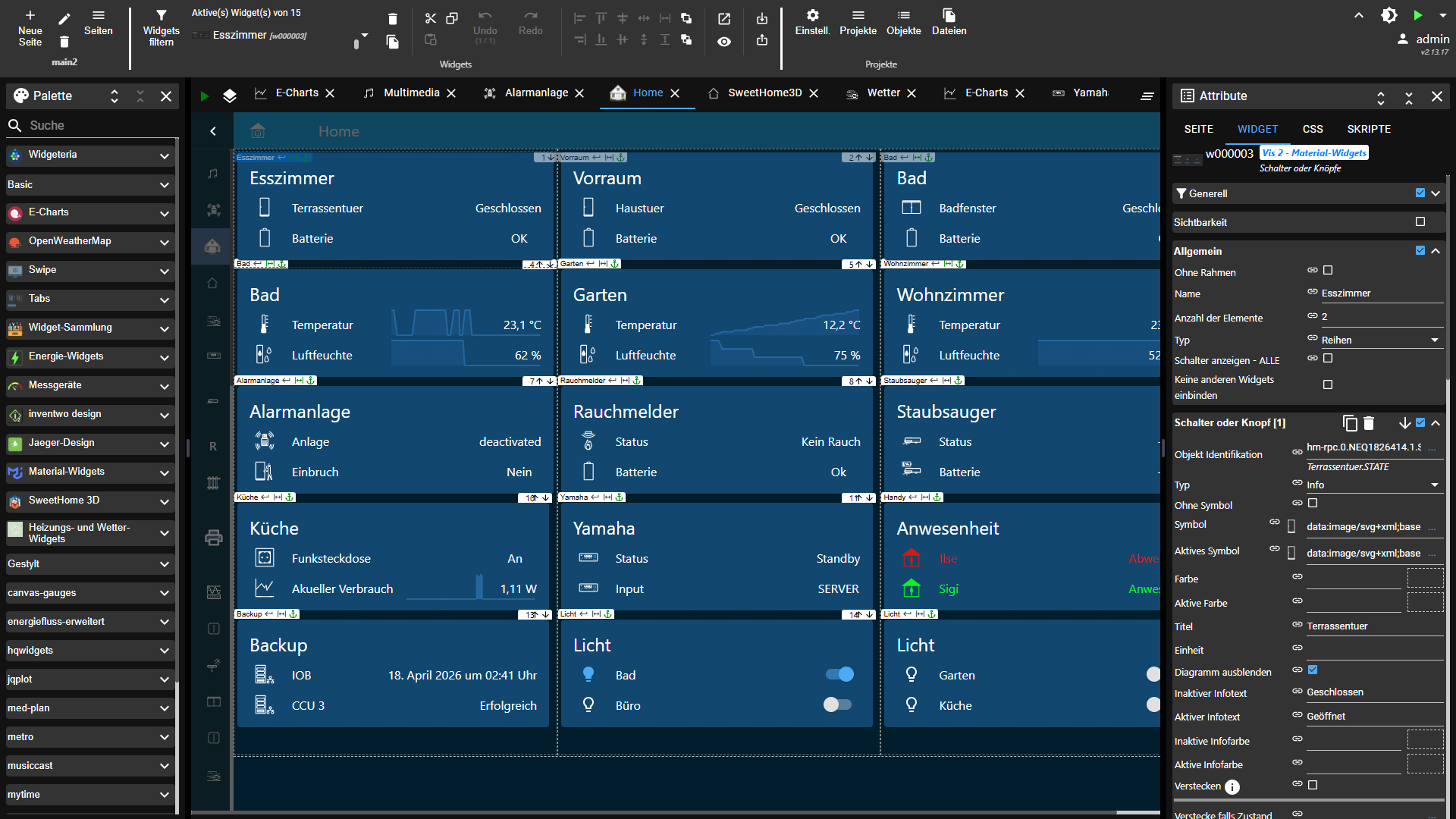The height and width of the screenshot is (819, 1456).
Task: Run the project with the green play icon
Action: 1417,14
